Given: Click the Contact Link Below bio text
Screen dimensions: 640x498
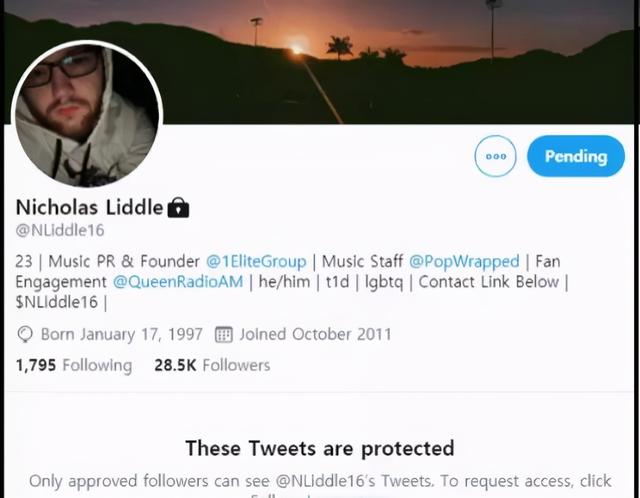Looking at the screenshot, I should (489, 282).
